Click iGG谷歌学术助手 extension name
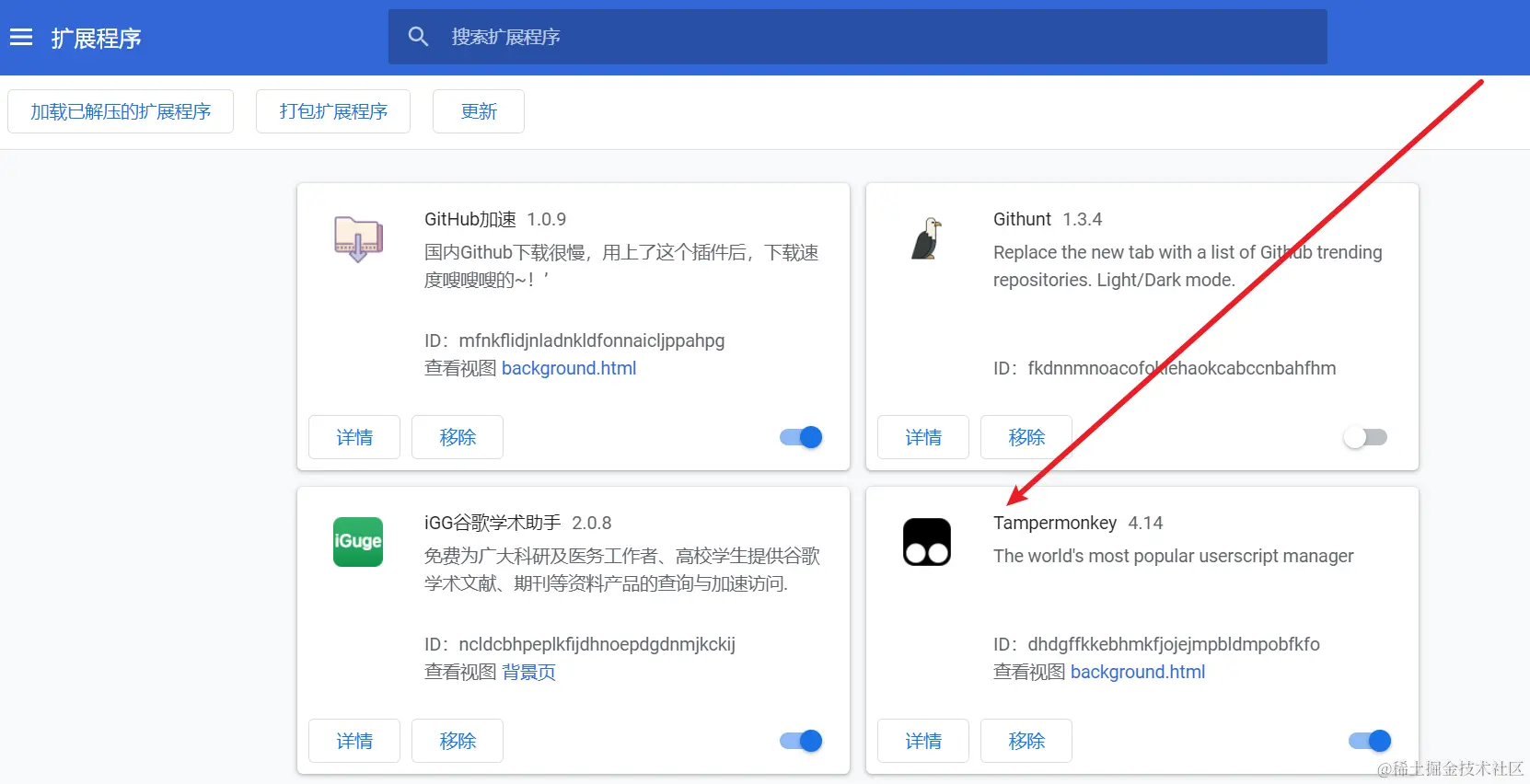The height and width of the screenshot is (784, 1530). 493,523
